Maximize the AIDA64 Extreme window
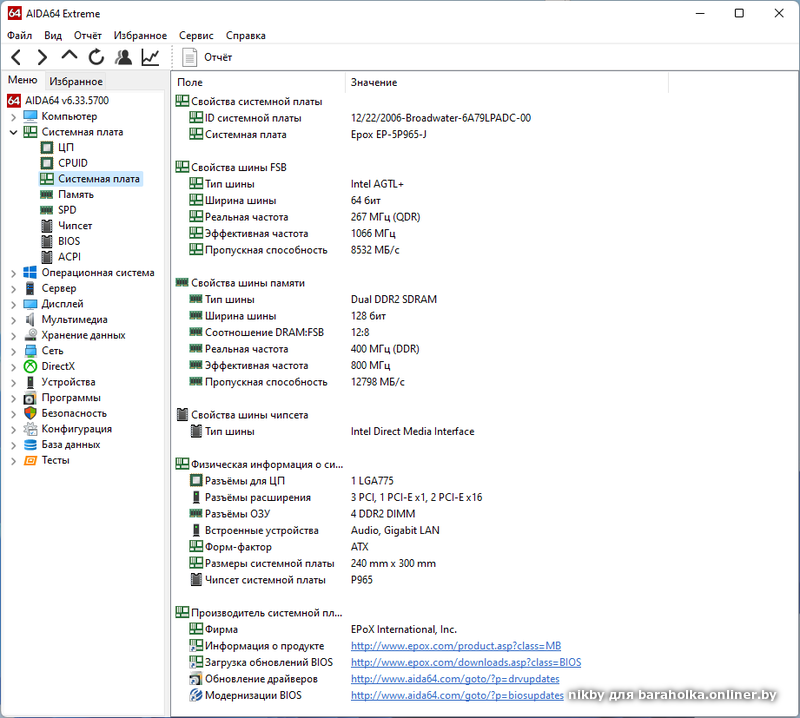 tap(739, 13)
